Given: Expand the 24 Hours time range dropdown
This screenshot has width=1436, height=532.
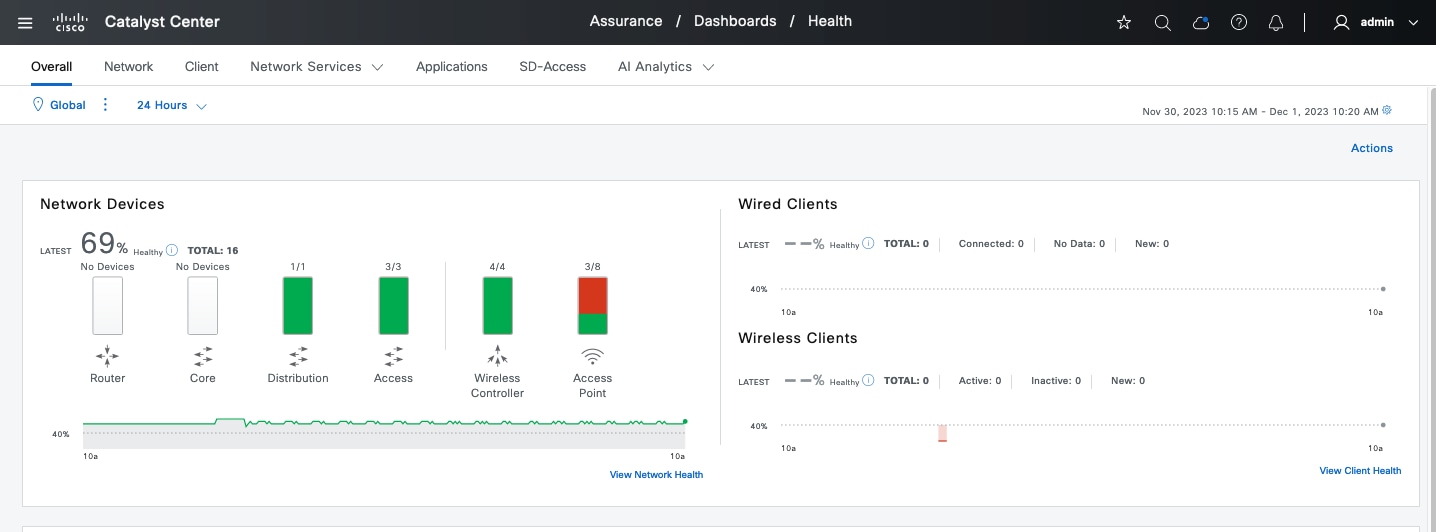Looking at the screenshot, I should pyautogui.click(x=172, y=105).
